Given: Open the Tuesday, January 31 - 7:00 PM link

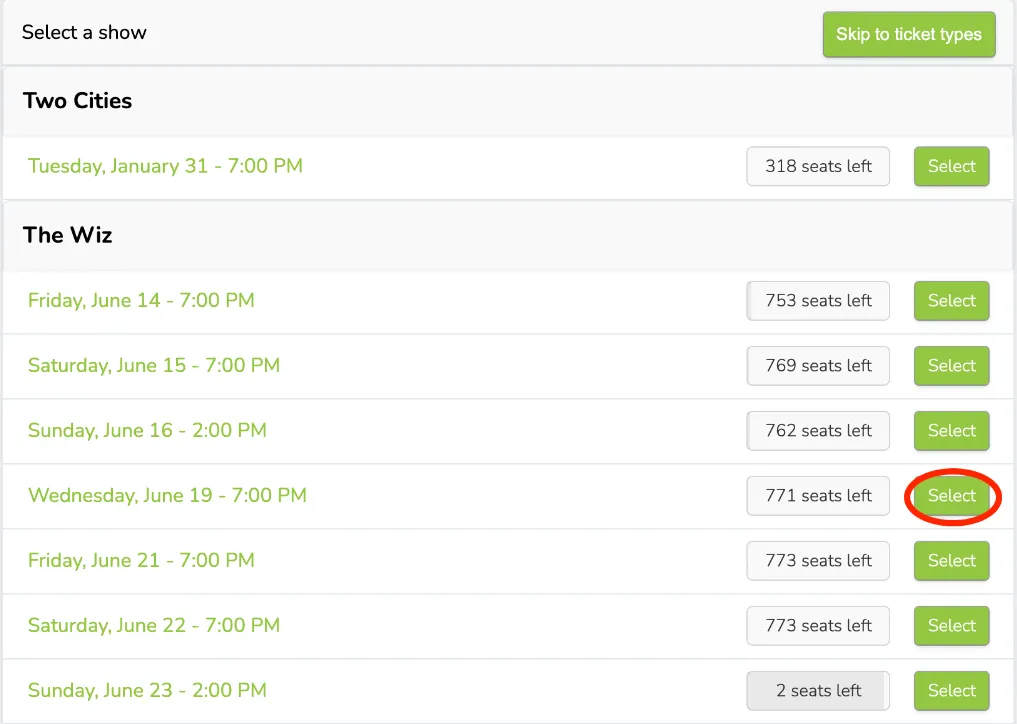Looking at the screenshot, I should [165, 166].
